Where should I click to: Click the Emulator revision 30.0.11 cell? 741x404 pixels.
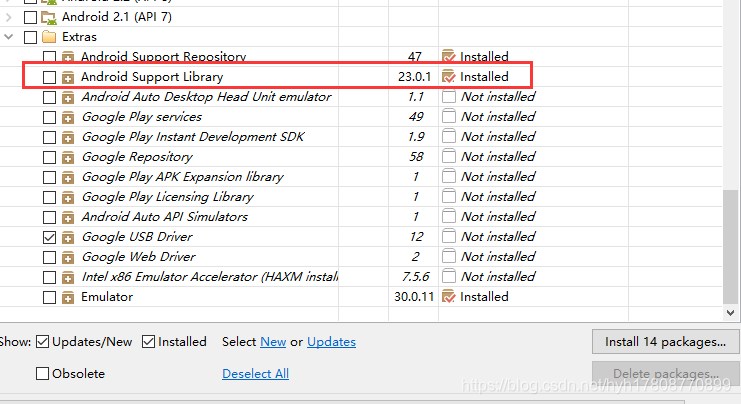414,297
